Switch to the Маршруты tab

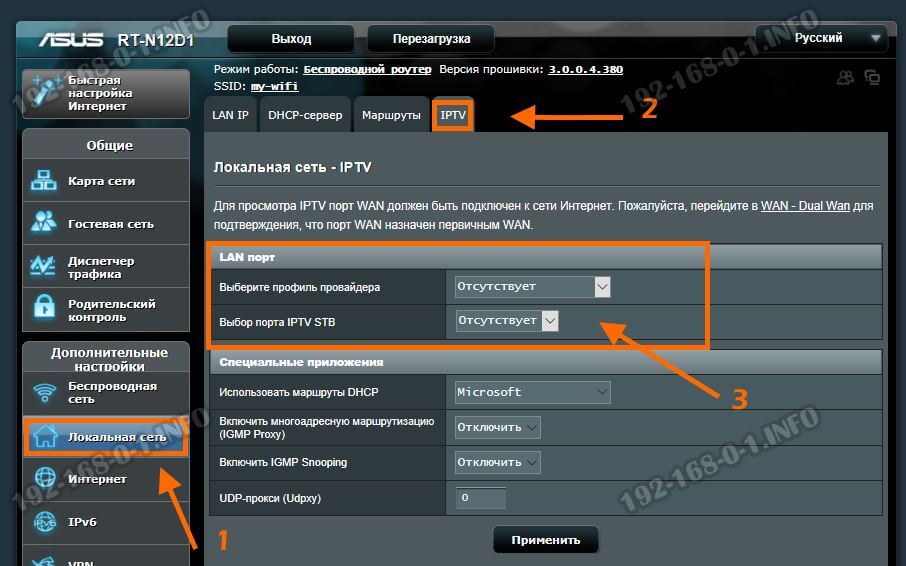[x=391, y=115]
